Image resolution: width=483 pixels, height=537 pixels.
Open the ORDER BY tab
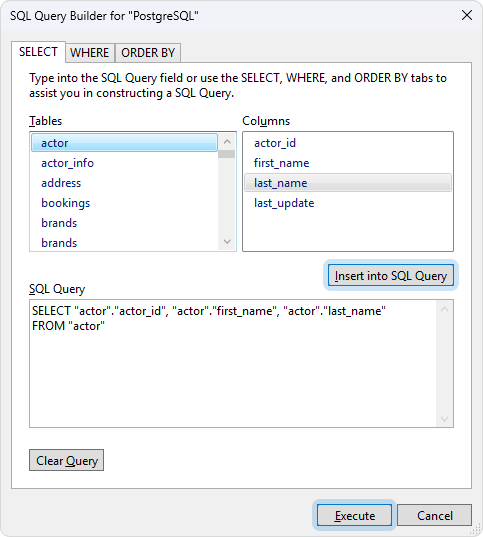(x=148, y=53)
